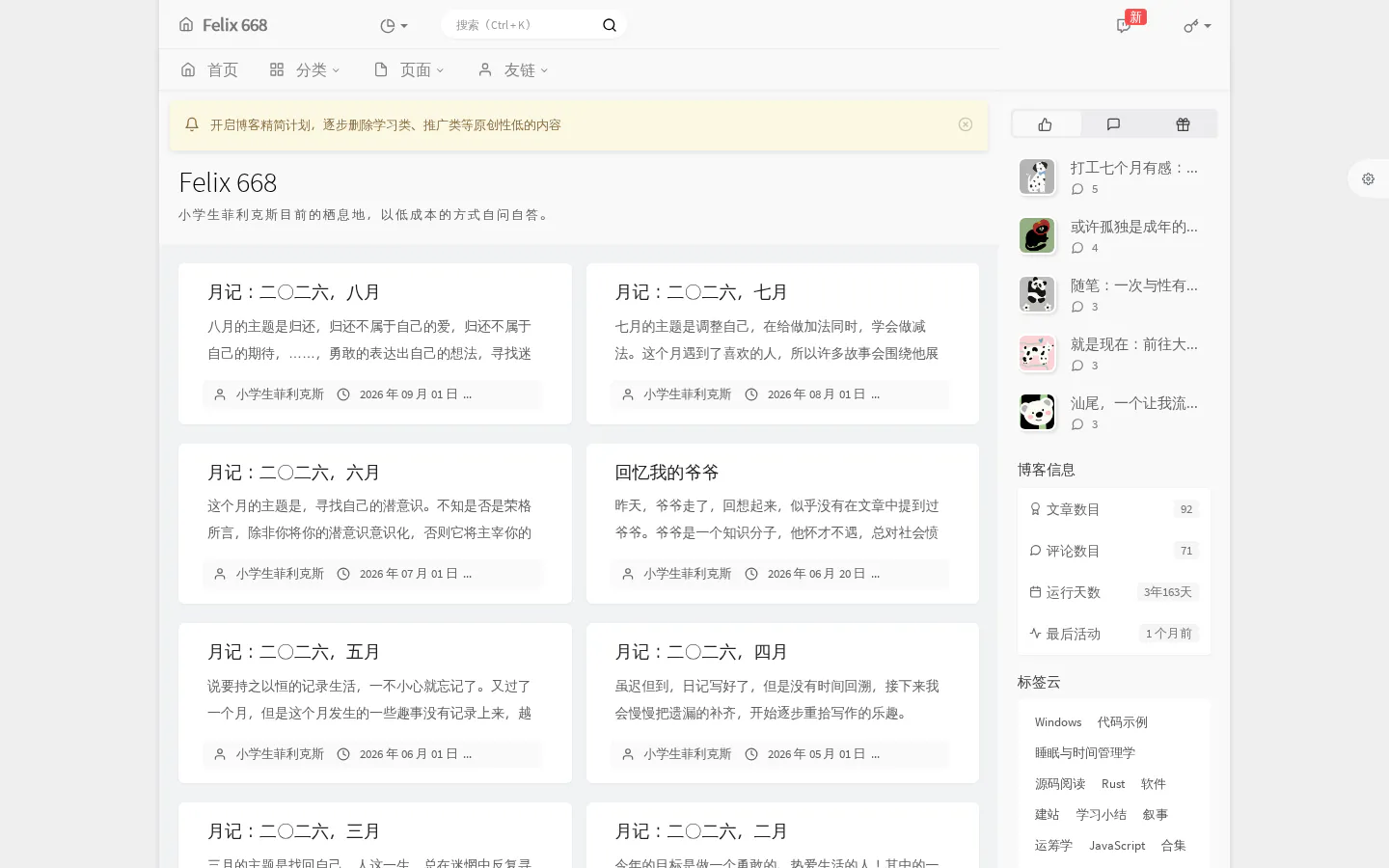Open the notifications icon with 新 badge
The width and height of the screenshot is (1389, 868).
point(1124,26)
